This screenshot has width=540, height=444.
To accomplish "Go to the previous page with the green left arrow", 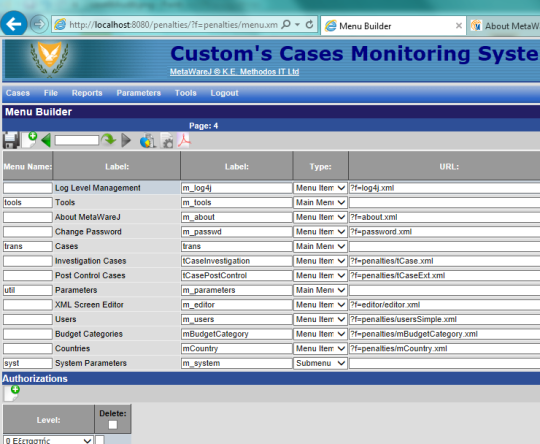I will tap(46, 140).
